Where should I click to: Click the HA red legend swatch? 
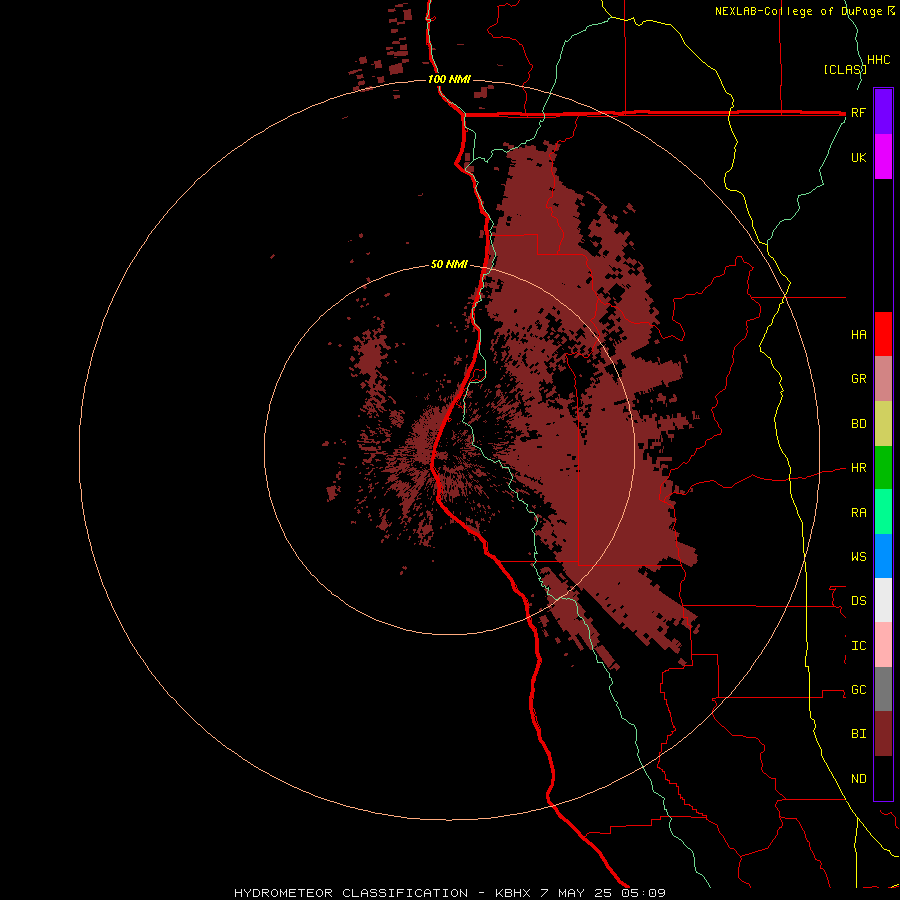[x=883, y=334]
